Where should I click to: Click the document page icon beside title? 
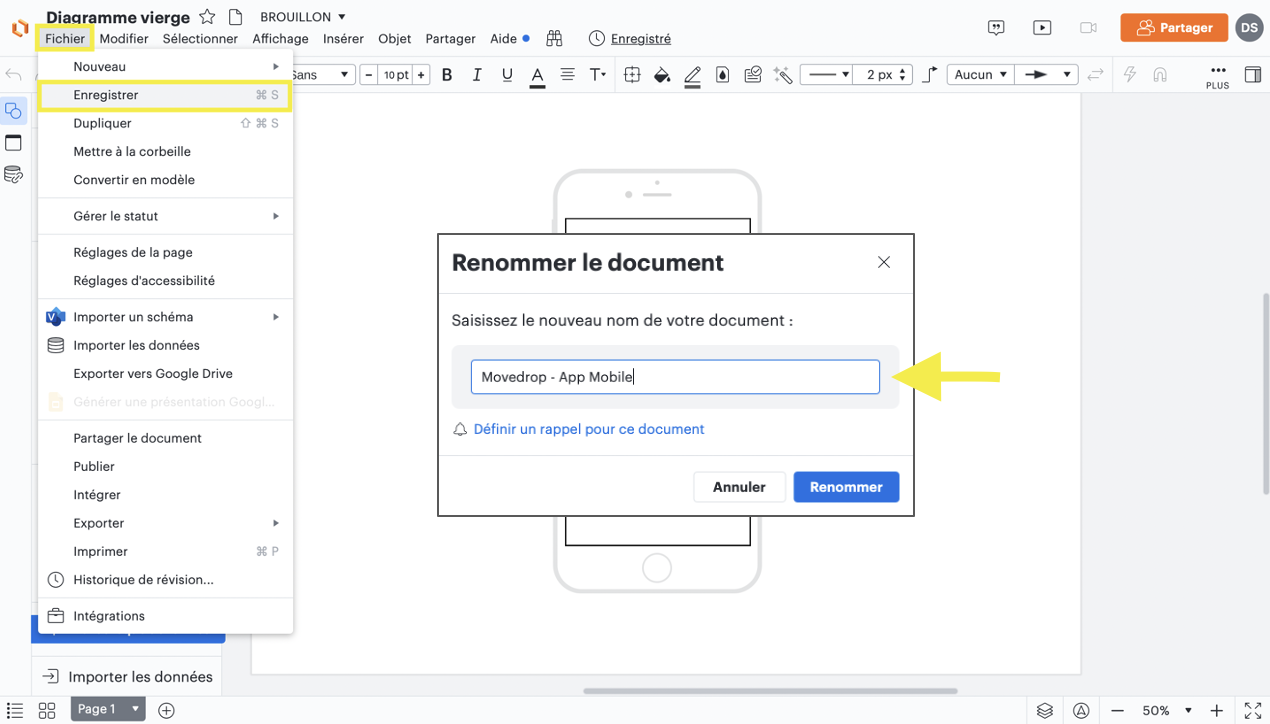point(236,17)
